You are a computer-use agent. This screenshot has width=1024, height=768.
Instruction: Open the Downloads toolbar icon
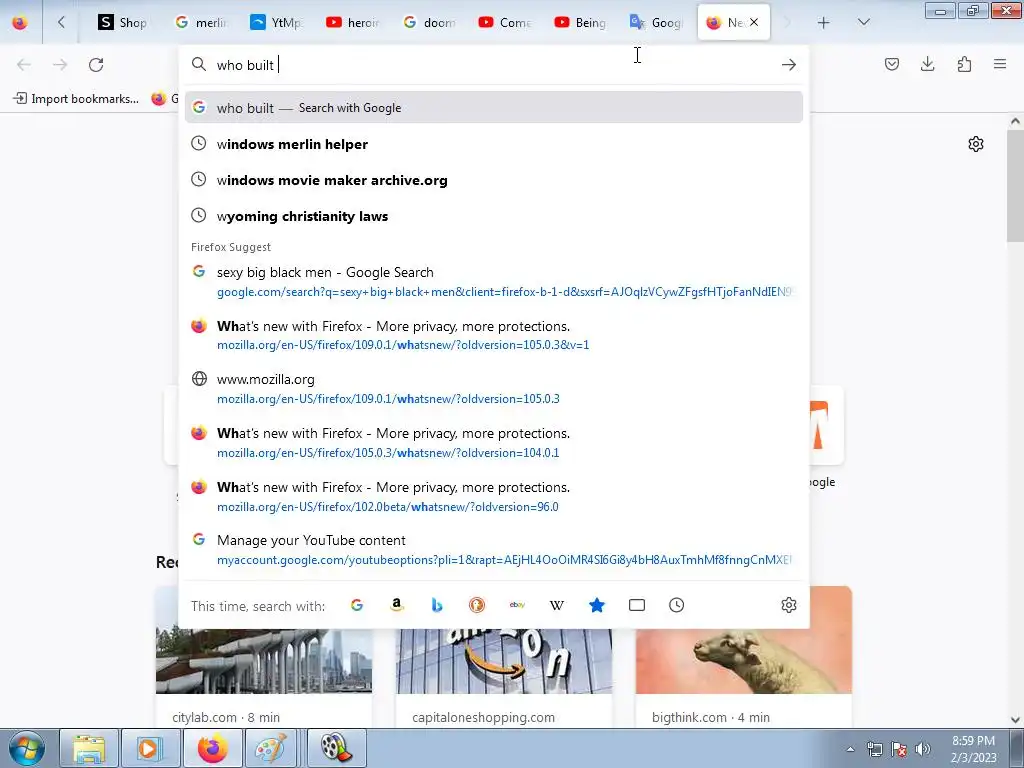coord(927,64)
